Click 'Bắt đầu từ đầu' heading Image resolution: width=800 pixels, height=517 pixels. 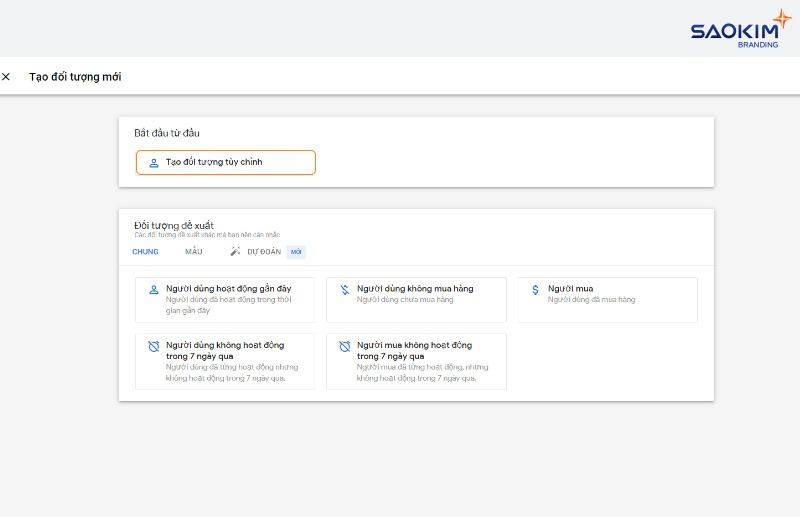[167, 133]
